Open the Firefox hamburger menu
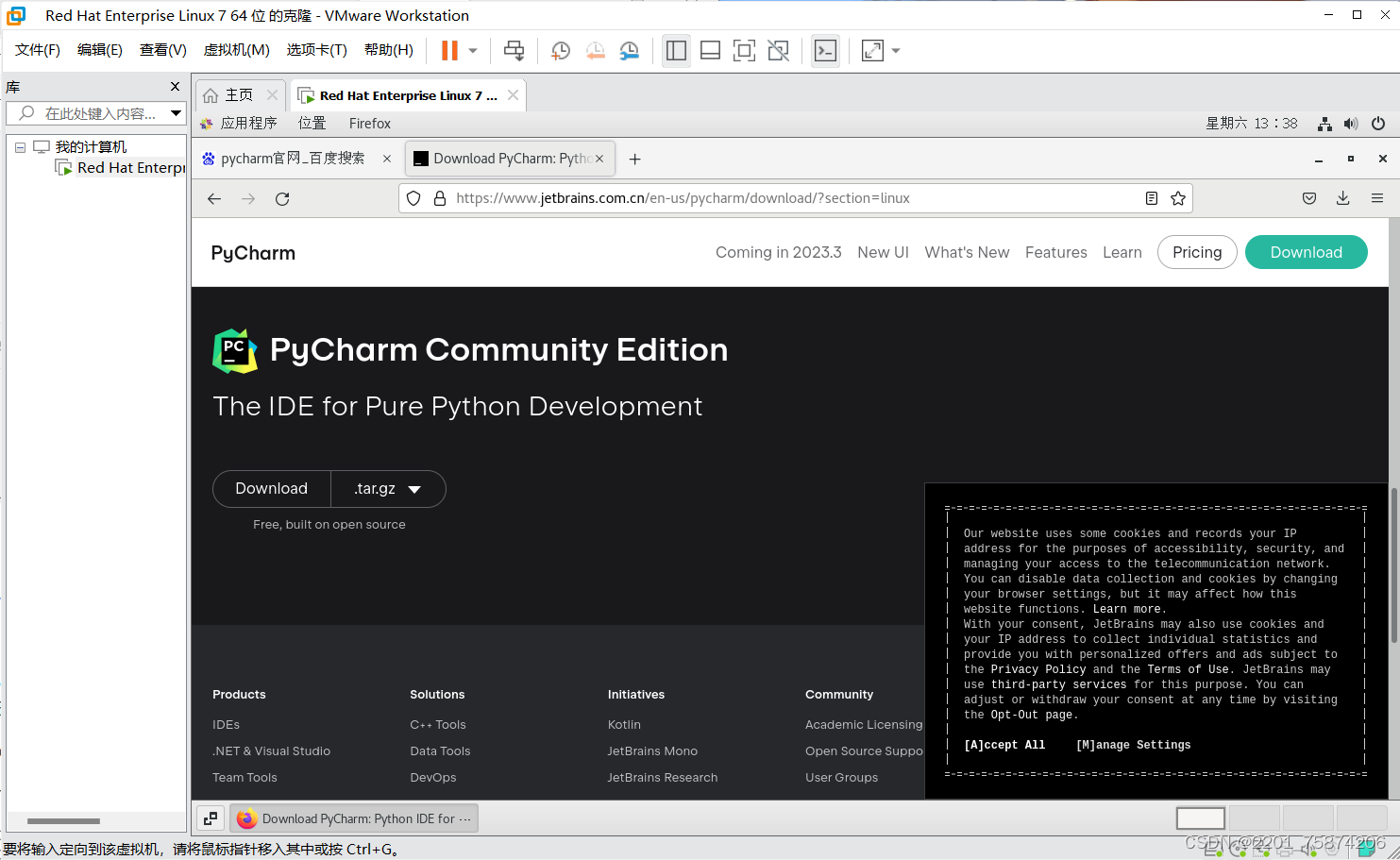The image size is (1400, 860). 1376,198
